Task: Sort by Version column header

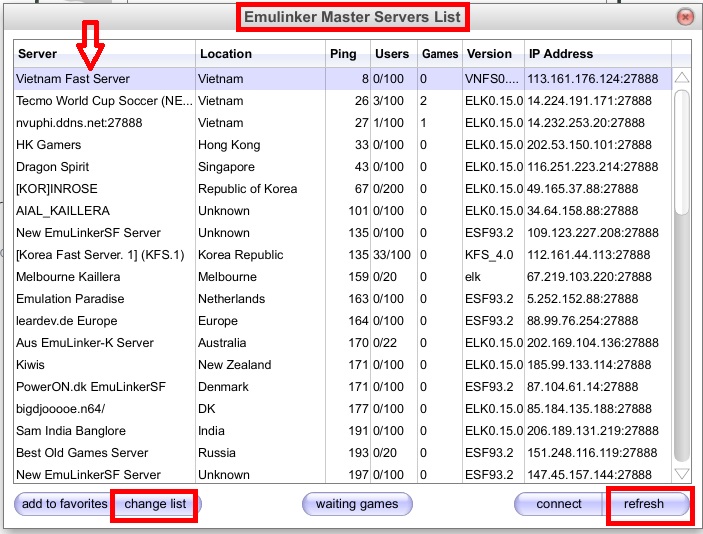Action: click(493, 54)
